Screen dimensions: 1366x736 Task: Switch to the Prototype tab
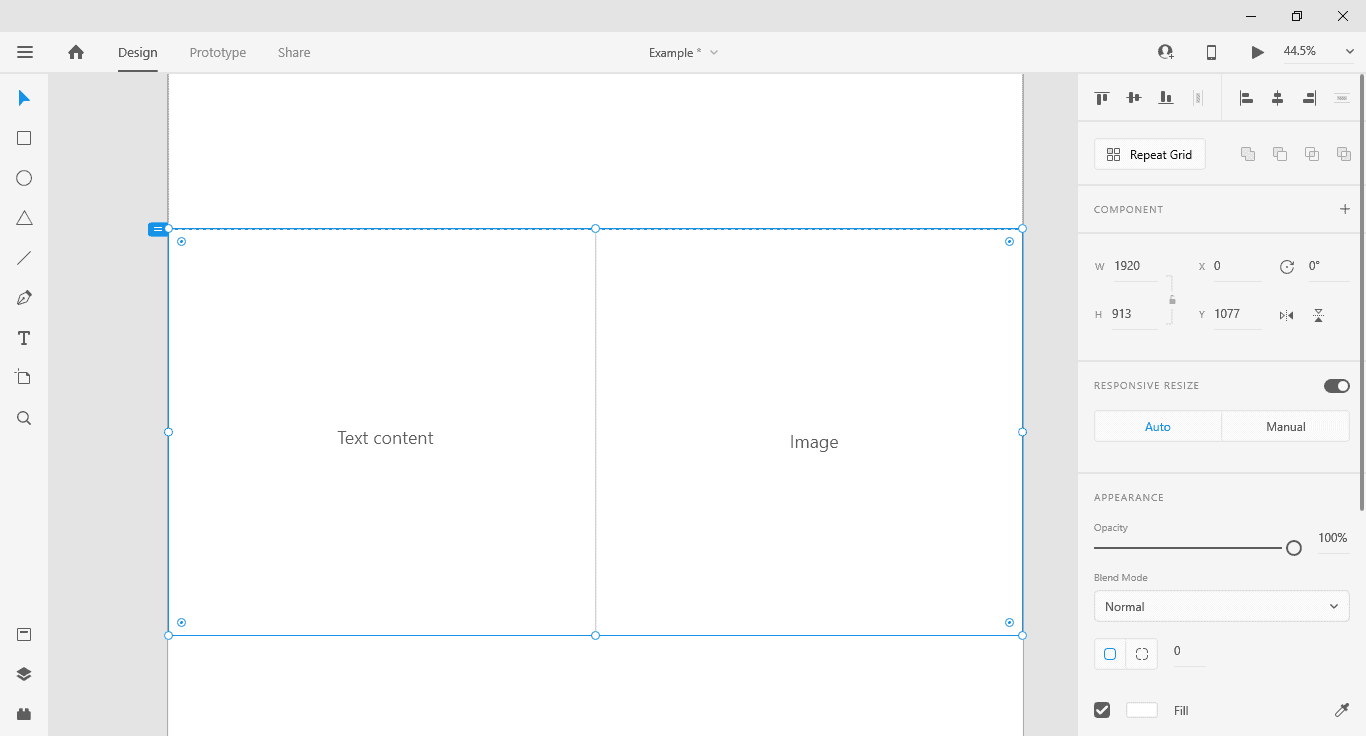pos(218,52)
